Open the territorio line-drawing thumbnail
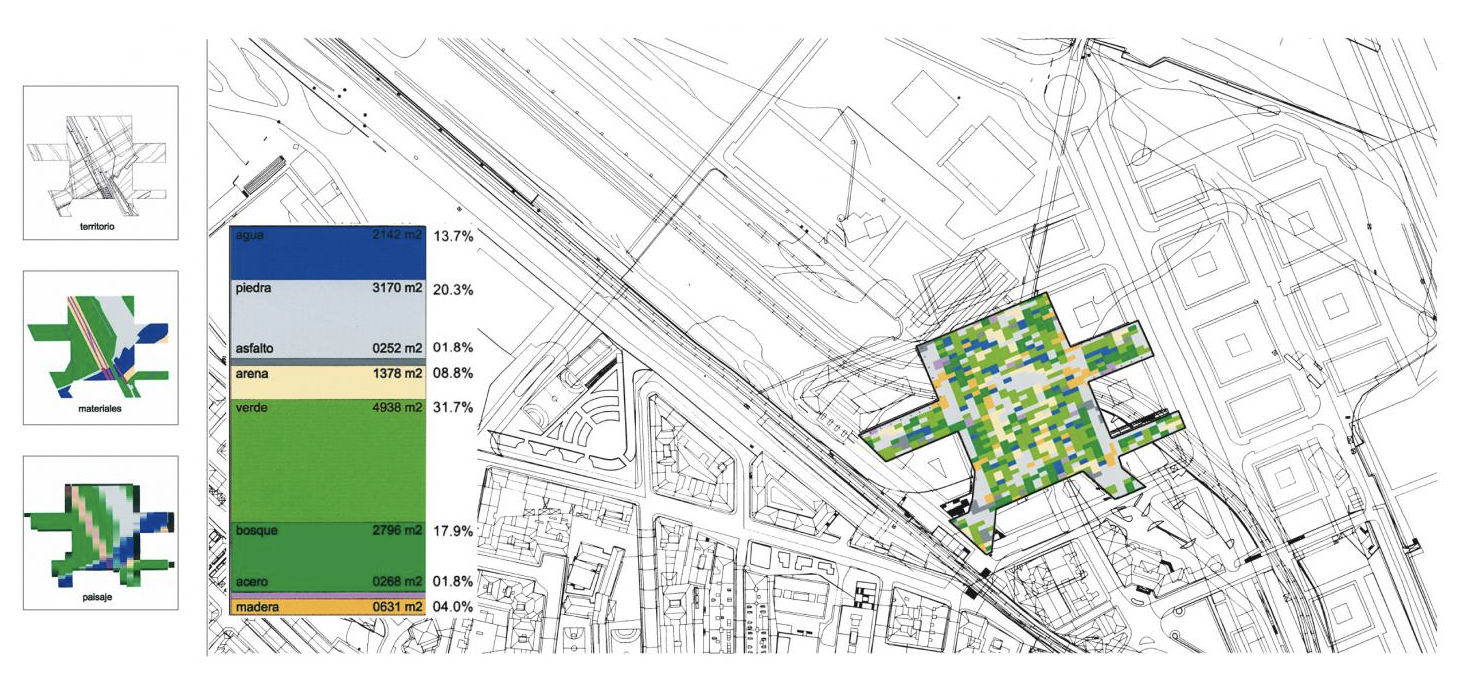This screenshot has width=1482, height=696. (100, 162)
